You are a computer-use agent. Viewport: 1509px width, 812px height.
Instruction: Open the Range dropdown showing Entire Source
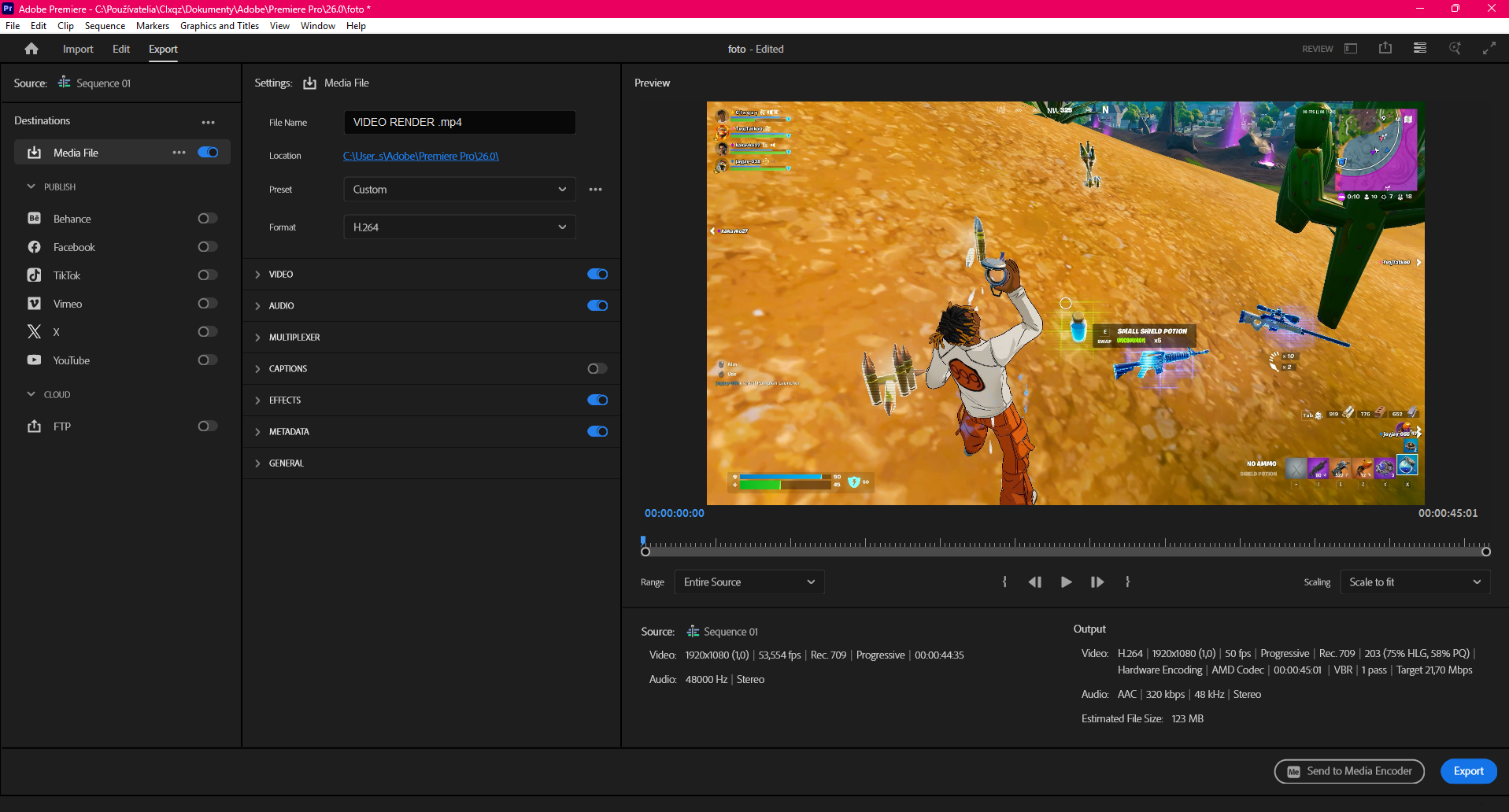749,581
